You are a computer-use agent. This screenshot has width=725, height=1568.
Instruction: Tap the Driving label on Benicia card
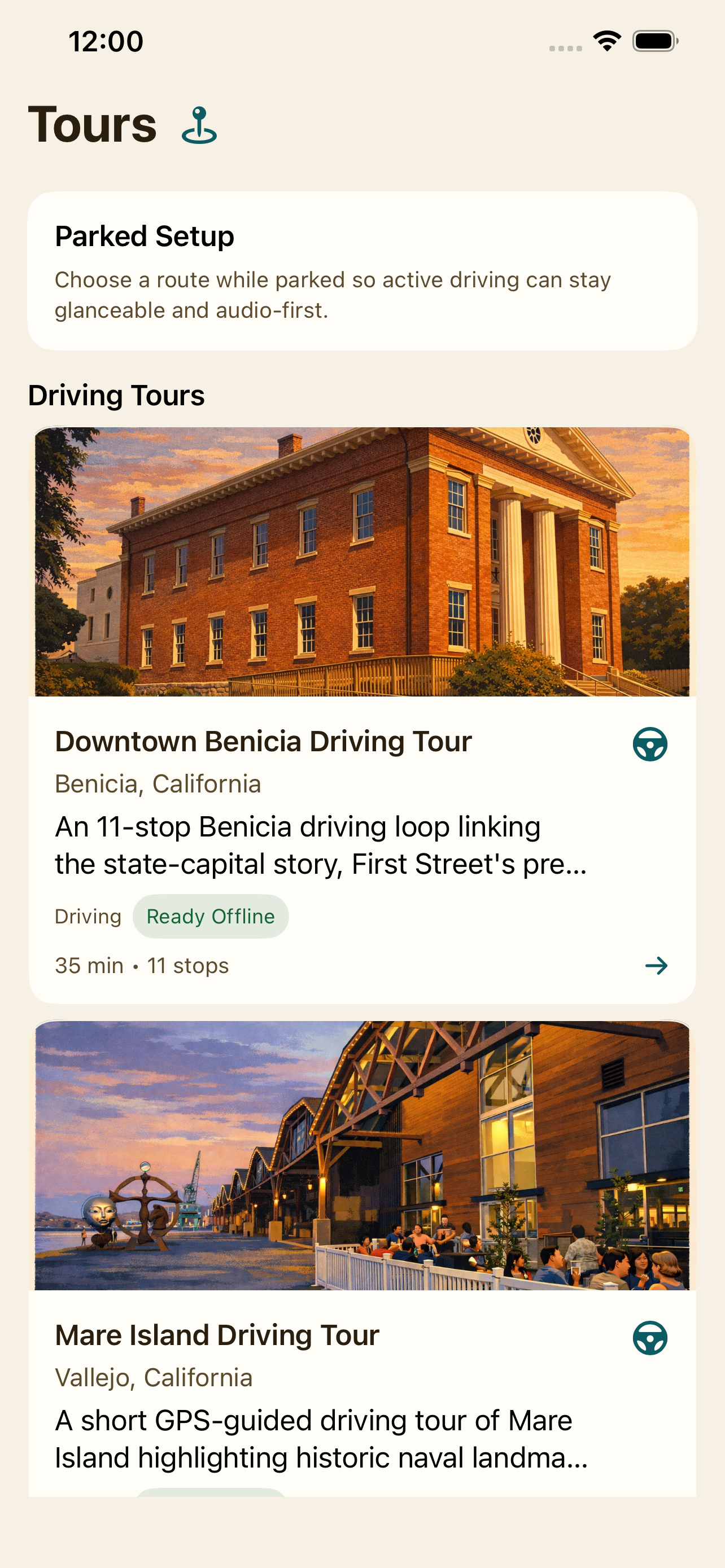[88, 916]
